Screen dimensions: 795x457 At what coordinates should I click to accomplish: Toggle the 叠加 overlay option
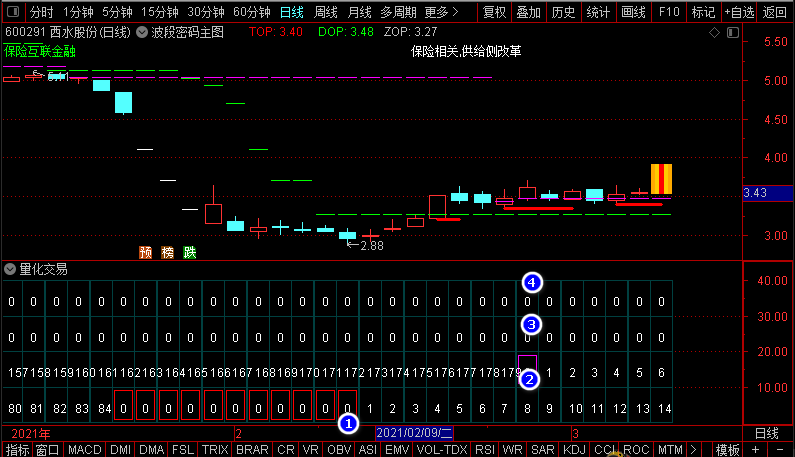[528, 12]
